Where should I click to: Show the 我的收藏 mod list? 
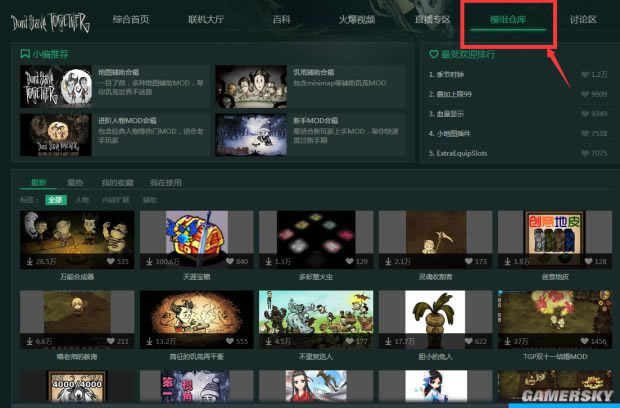point(117,183)
